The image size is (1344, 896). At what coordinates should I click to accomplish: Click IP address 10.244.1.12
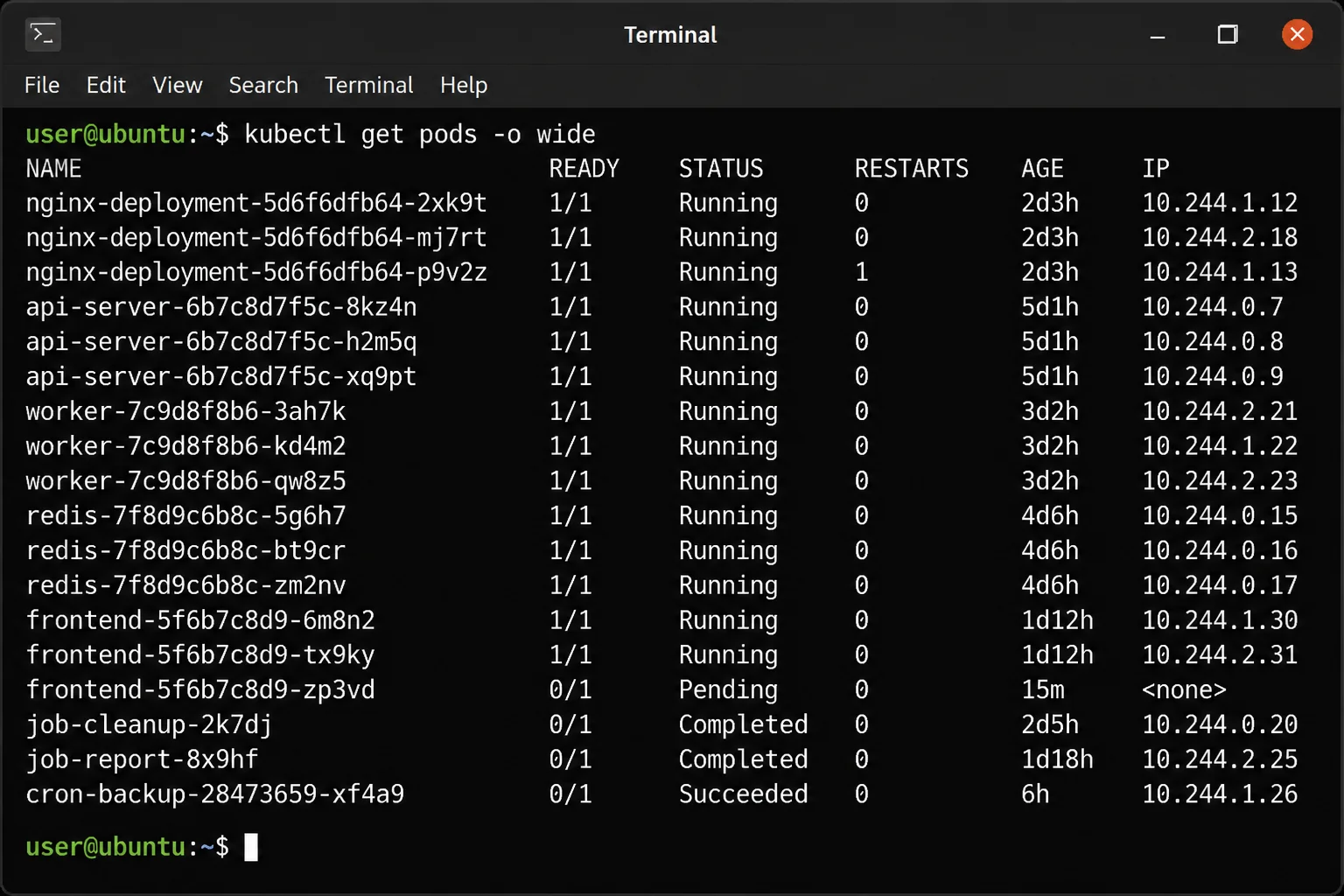(x=1220, y=203)
